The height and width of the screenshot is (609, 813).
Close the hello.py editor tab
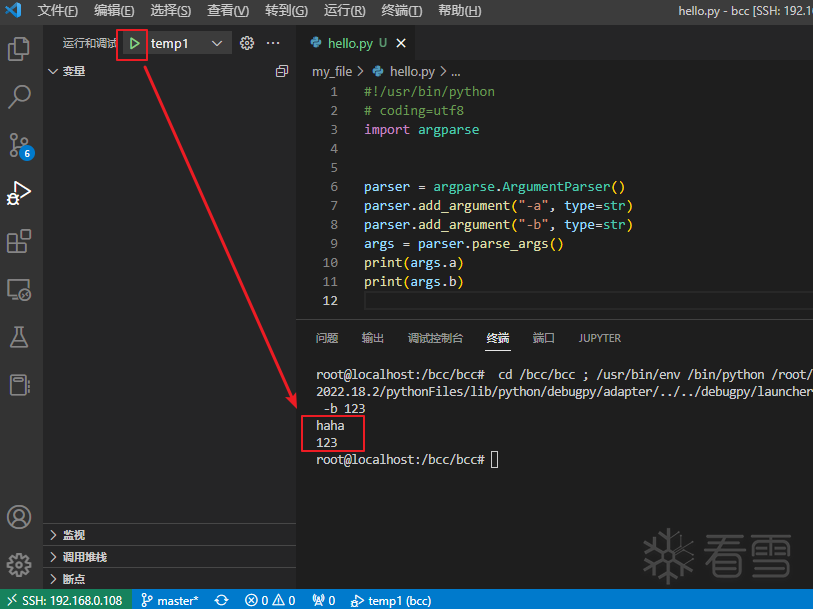click(x=401, y=44)
